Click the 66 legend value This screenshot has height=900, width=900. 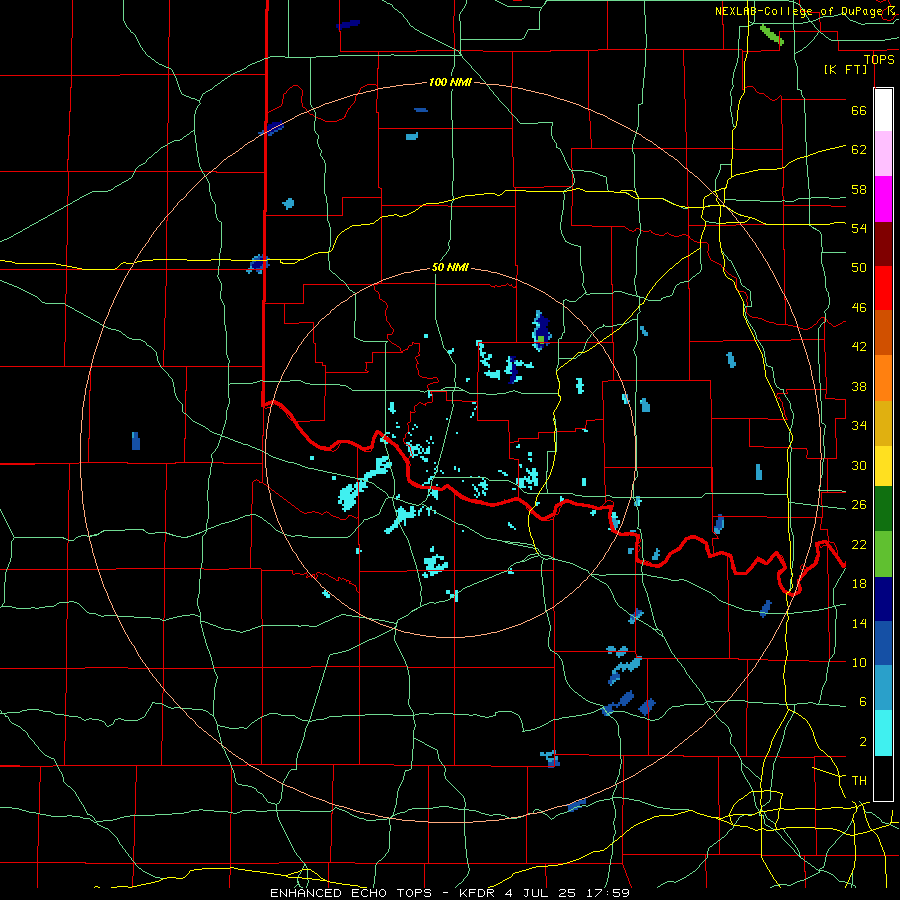pos(859,111)
